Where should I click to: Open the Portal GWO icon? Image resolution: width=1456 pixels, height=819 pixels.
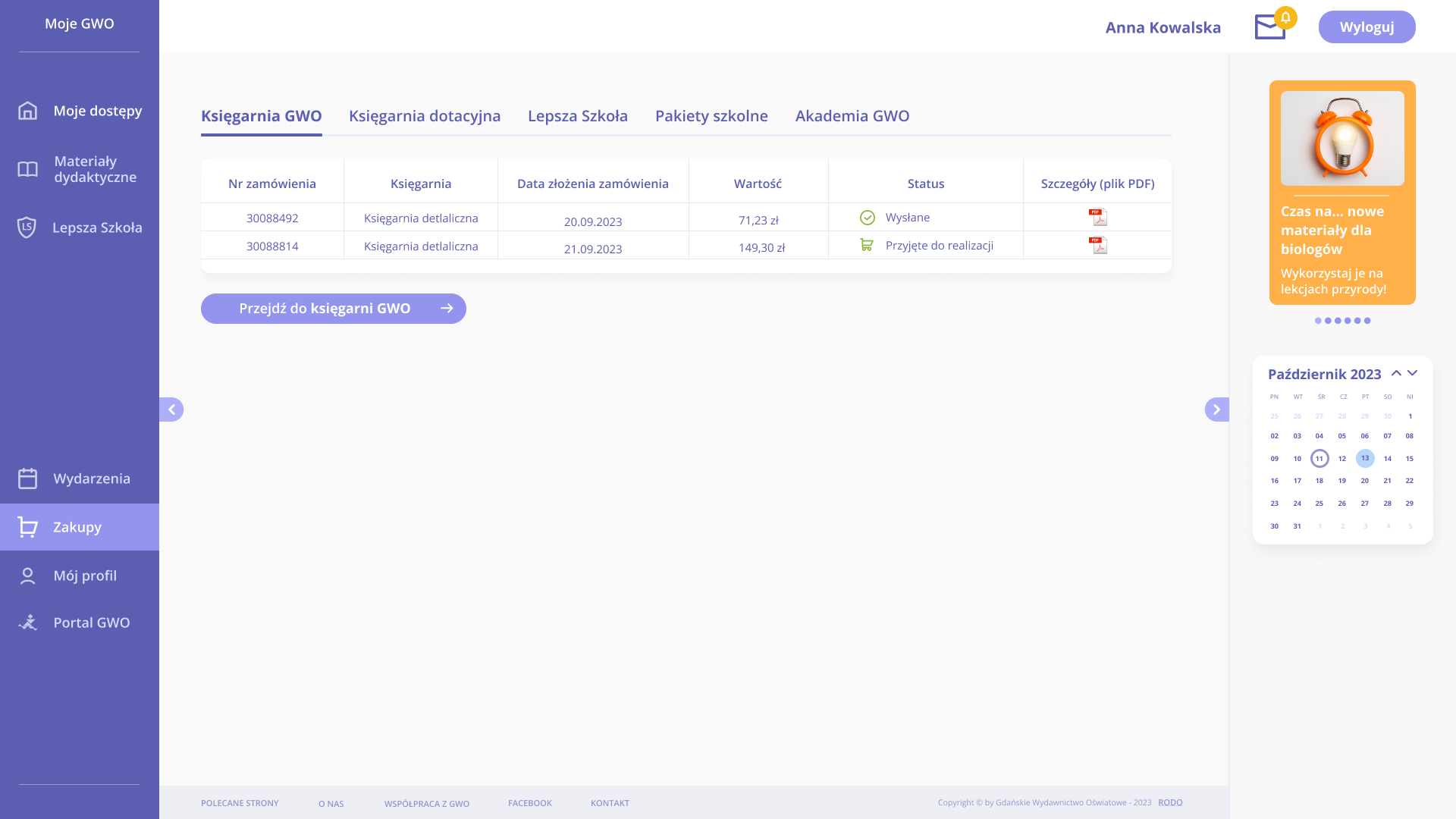[x=27, y=623]
